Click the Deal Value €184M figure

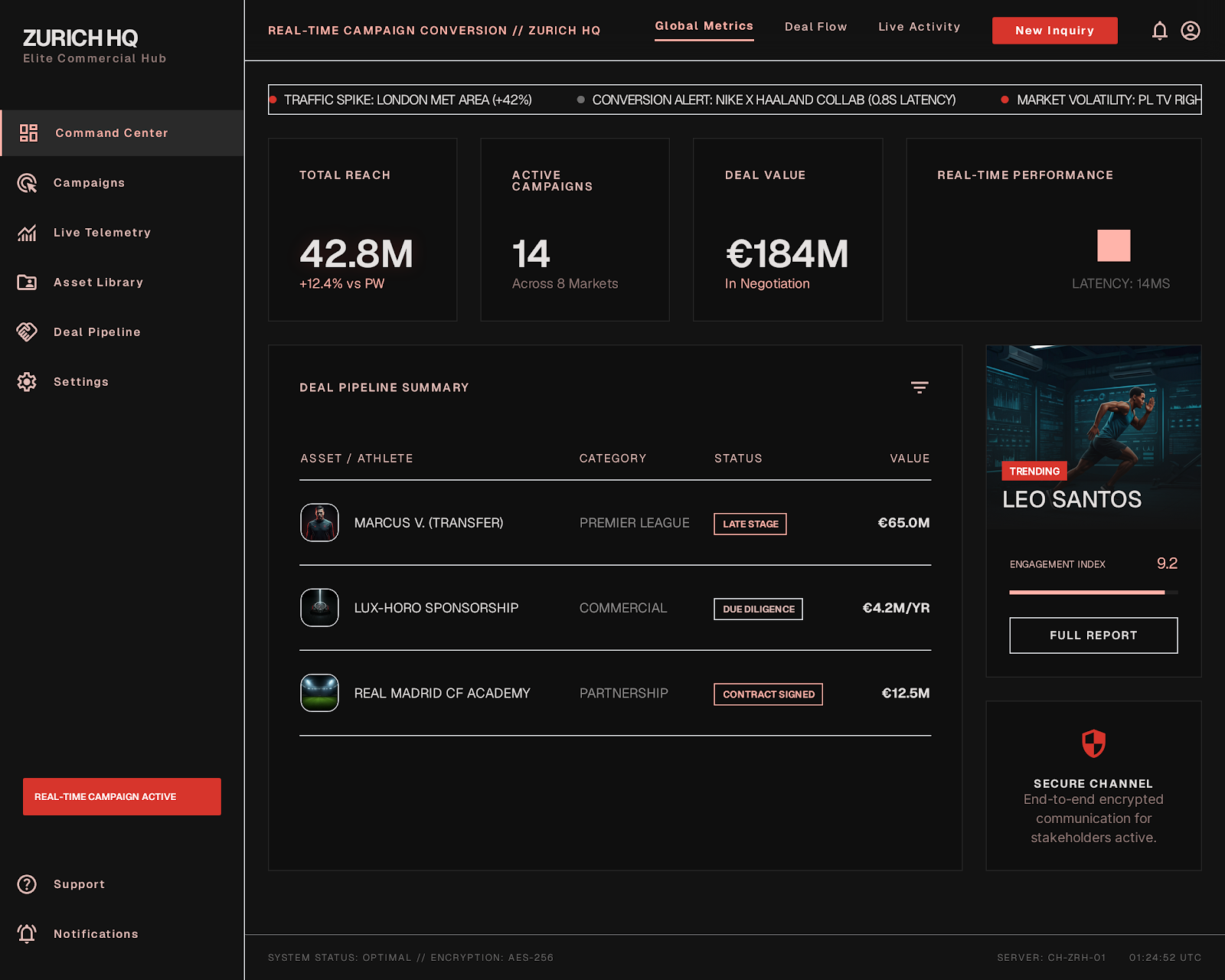click(x=787, y=254)
